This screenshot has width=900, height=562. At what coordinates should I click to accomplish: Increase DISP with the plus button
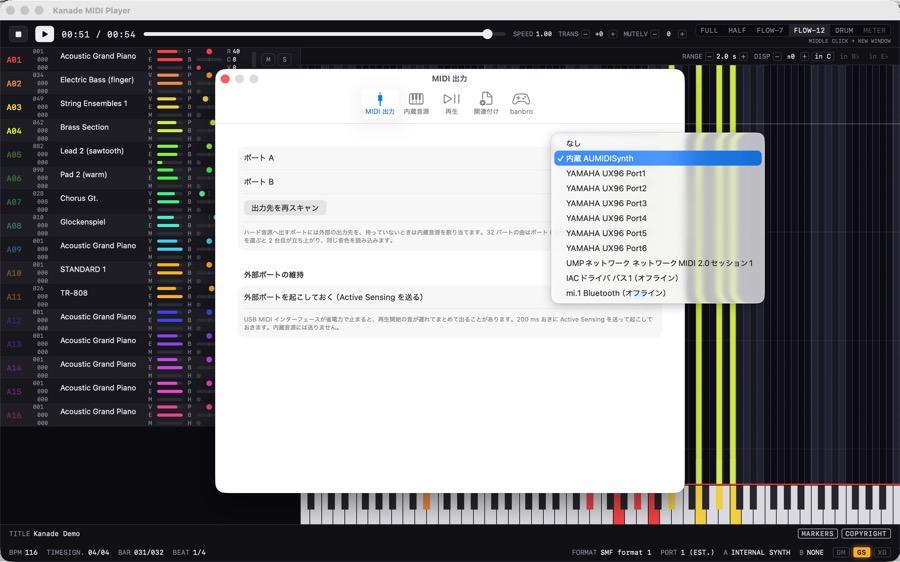click(804, 56)
